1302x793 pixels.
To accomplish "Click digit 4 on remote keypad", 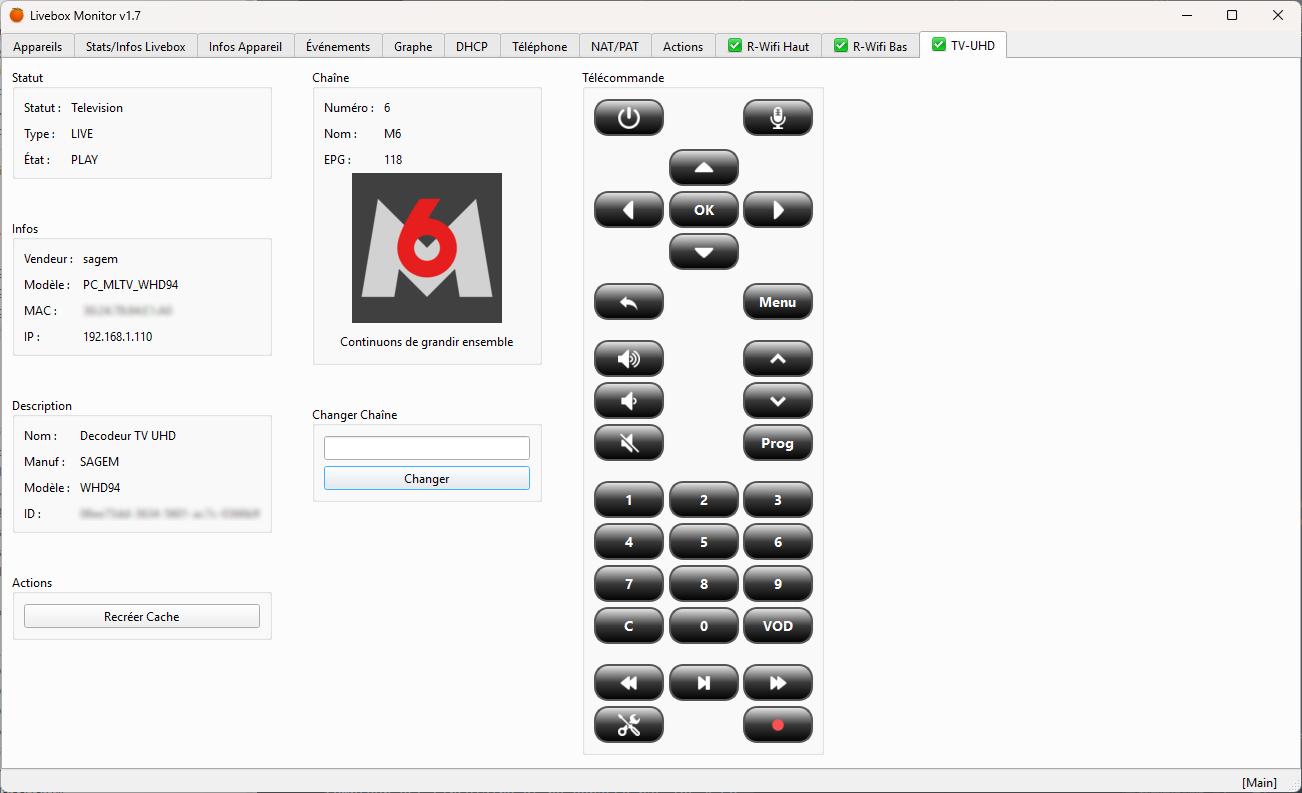I will pyautogui.click(x=629, y=542).
